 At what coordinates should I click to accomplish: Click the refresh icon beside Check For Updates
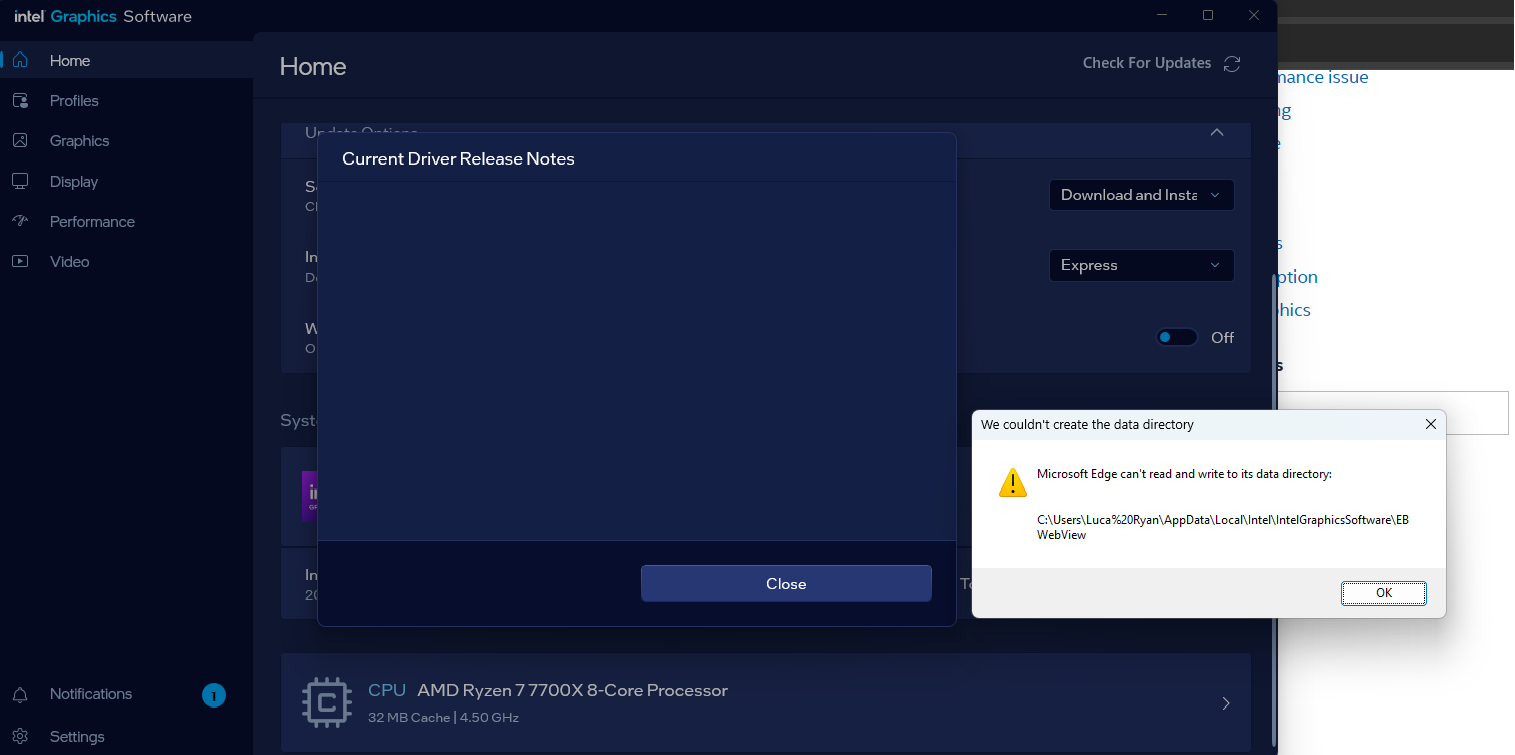1232,63
